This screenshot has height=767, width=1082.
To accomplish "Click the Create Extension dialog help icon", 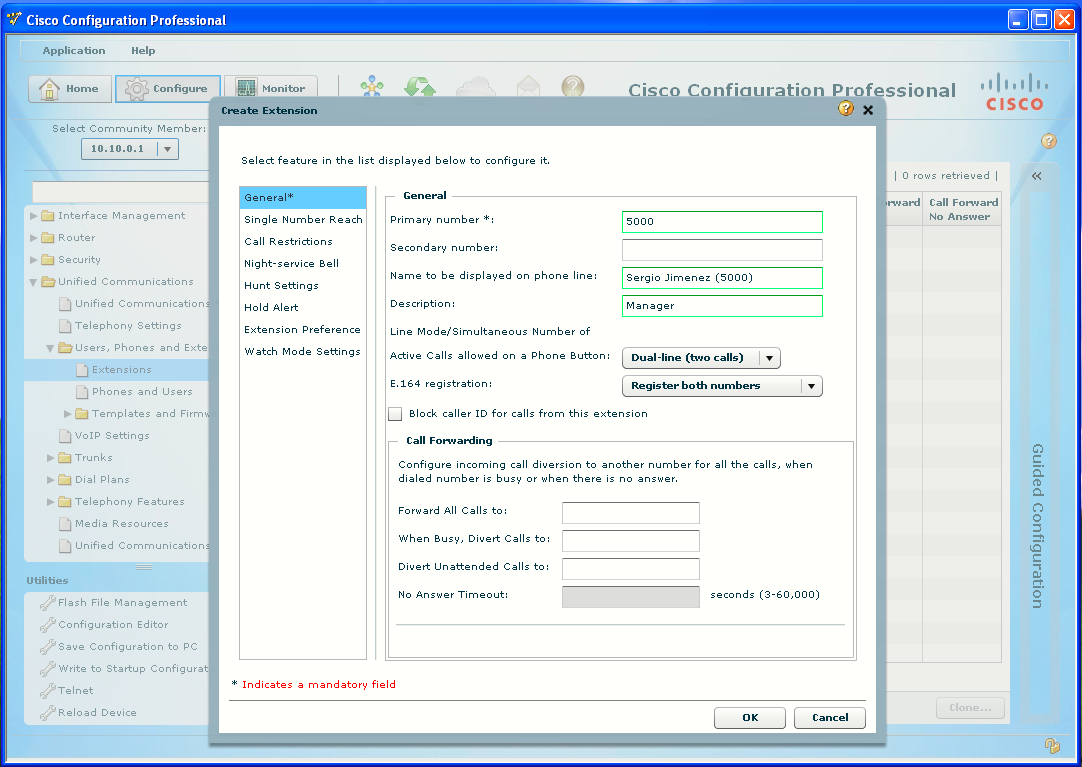I will tap(846, 109).
